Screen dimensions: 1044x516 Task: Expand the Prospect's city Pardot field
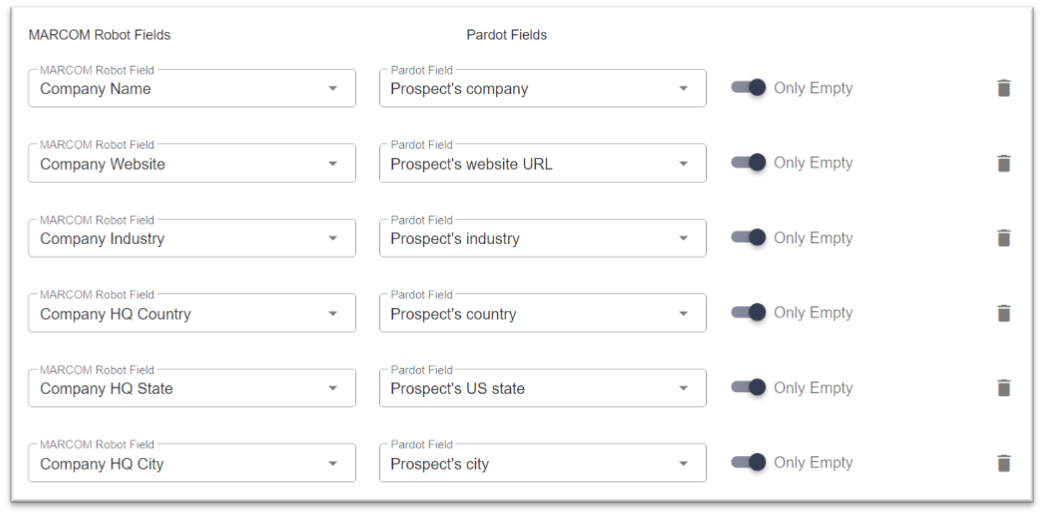543,463
